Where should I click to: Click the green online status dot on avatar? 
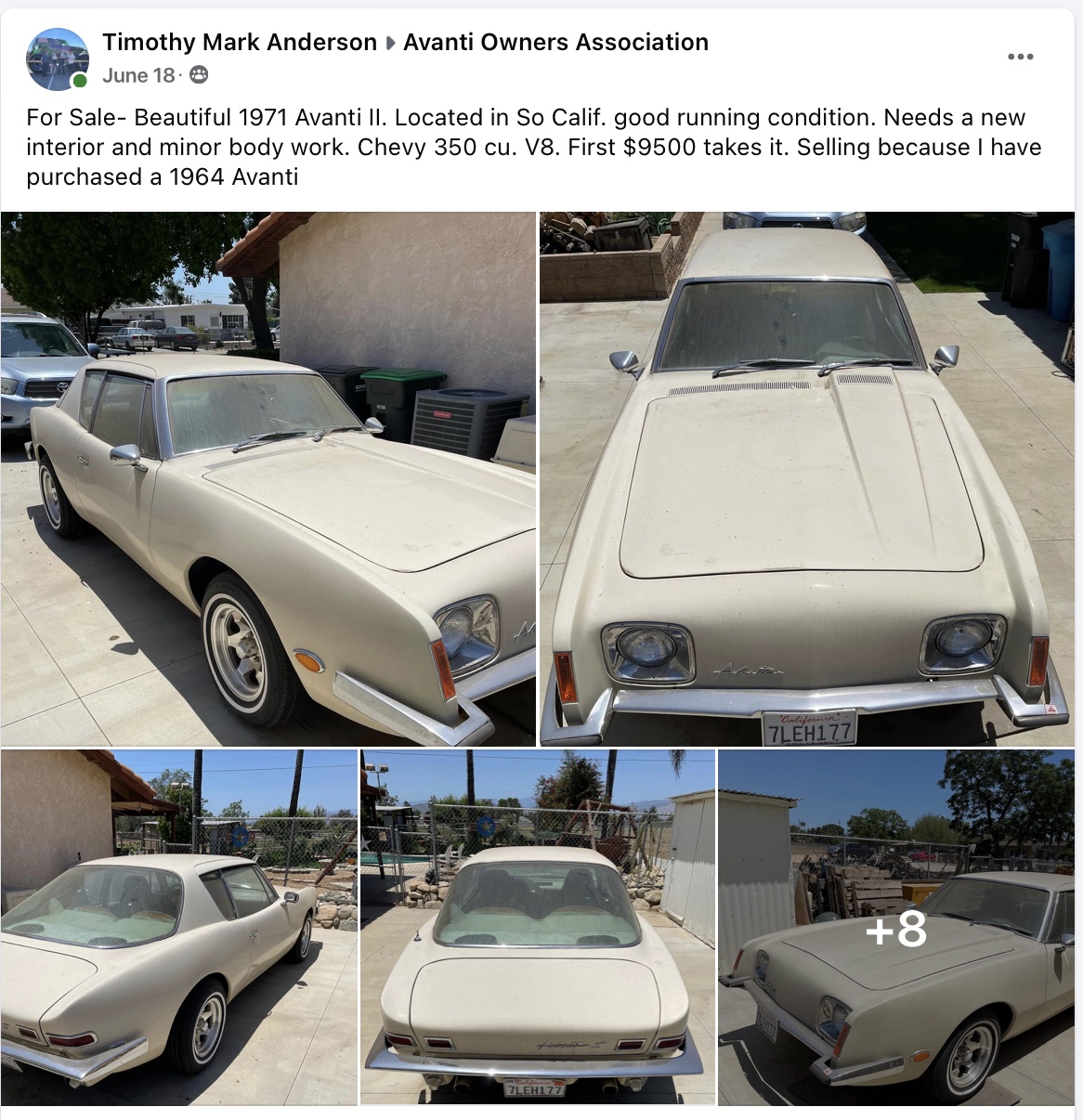(x=80, y=81)
